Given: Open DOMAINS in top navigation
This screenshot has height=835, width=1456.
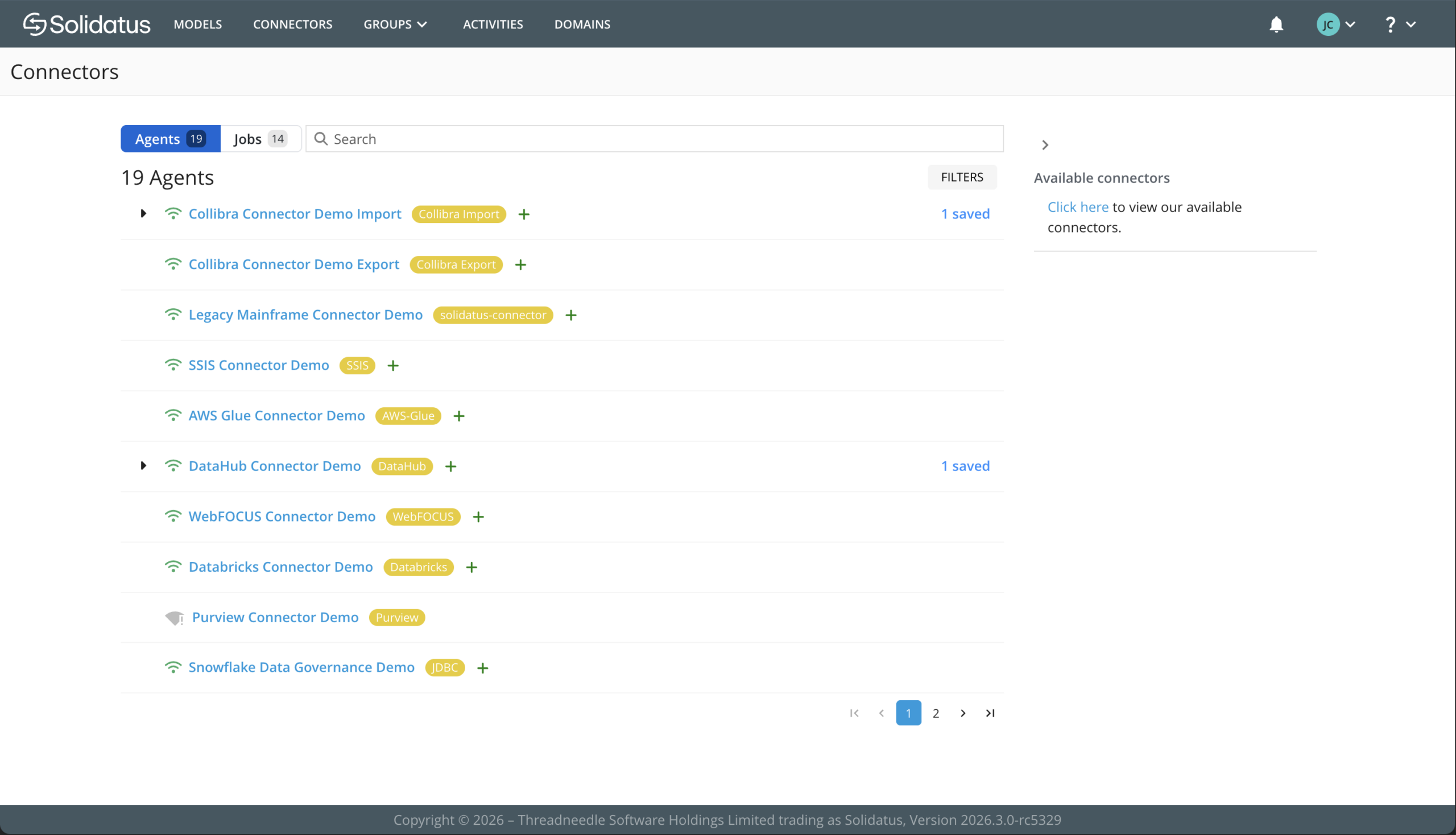Looking at the screenshot, I should [x=582, y=24].
